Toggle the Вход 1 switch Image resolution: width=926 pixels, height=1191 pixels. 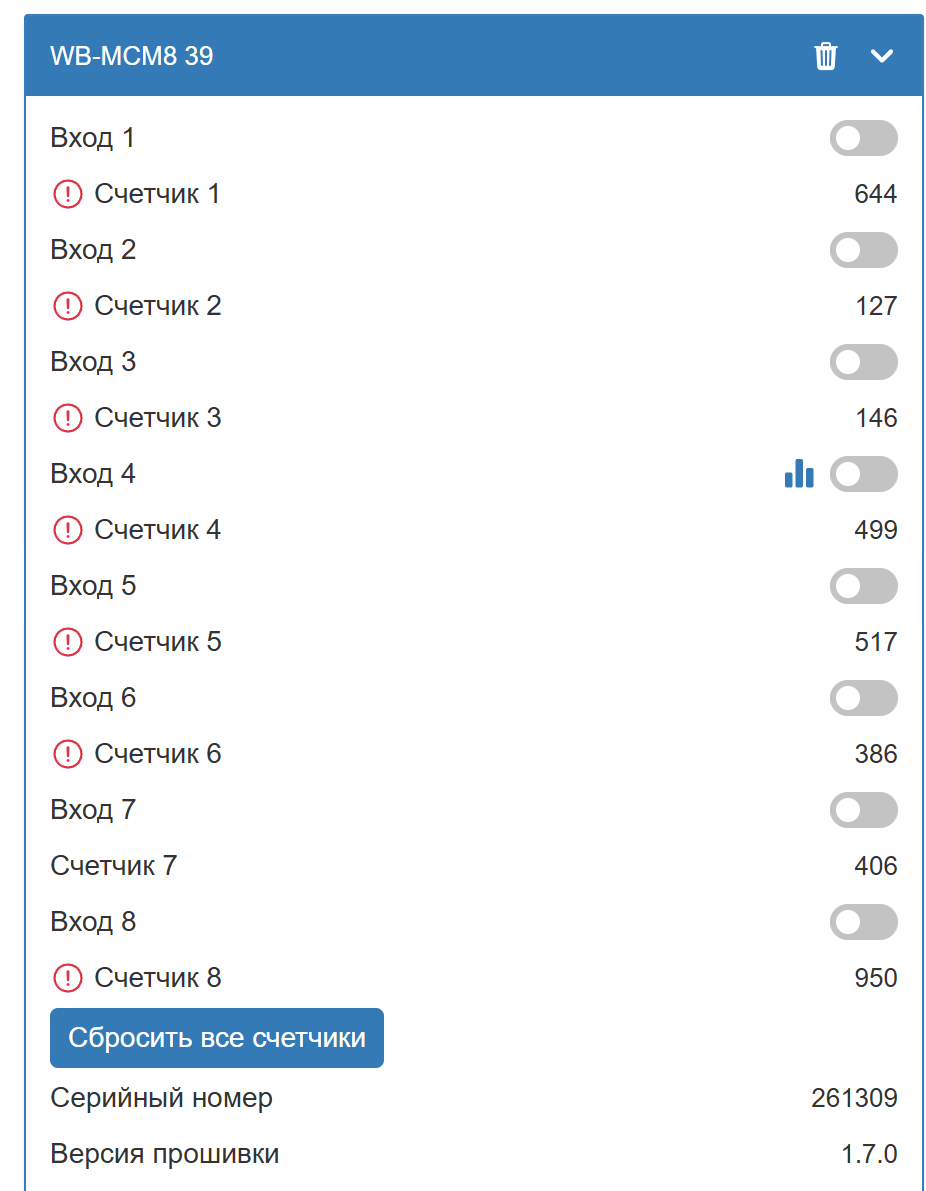[x=863, y=138]
